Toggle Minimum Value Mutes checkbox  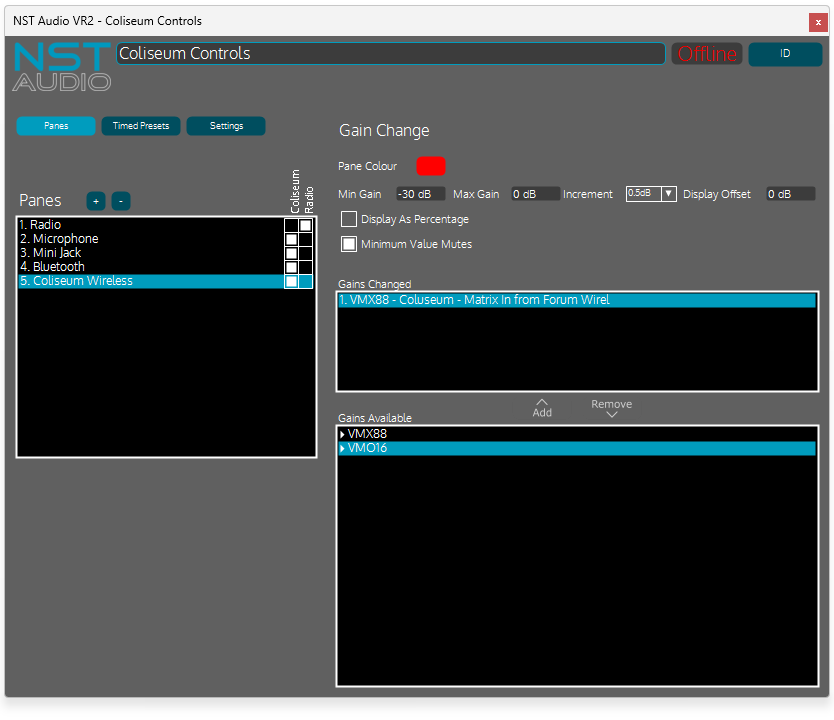[x=349, y=243]
